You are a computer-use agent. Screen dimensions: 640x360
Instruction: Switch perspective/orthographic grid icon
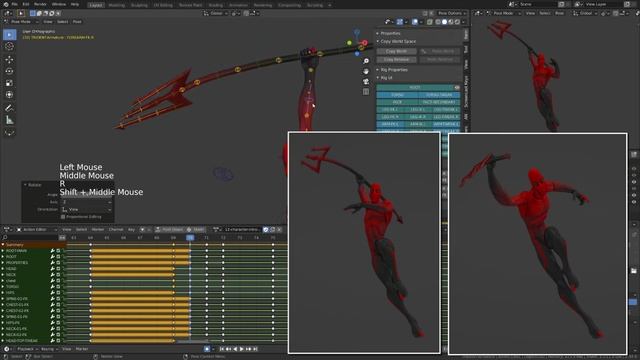pyautogui.click(x=366, y=92)
